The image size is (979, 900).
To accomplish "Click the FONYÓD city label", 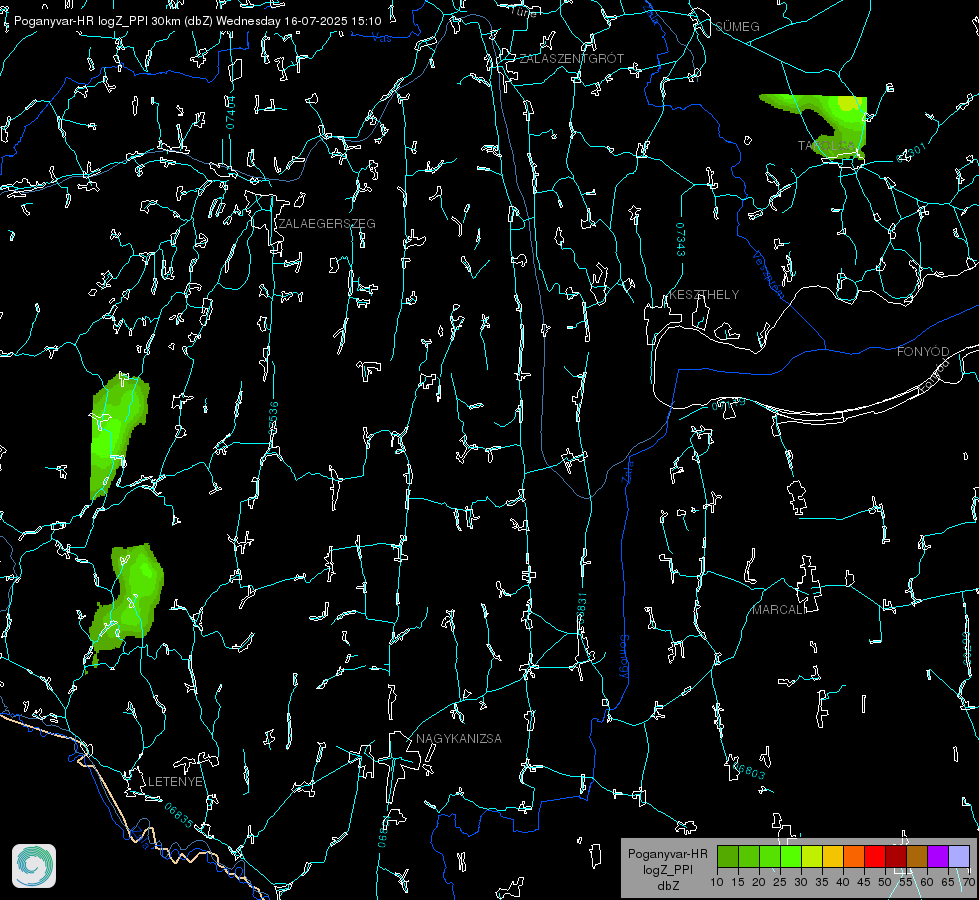I will pyautogui.click(x=923, y=352).
